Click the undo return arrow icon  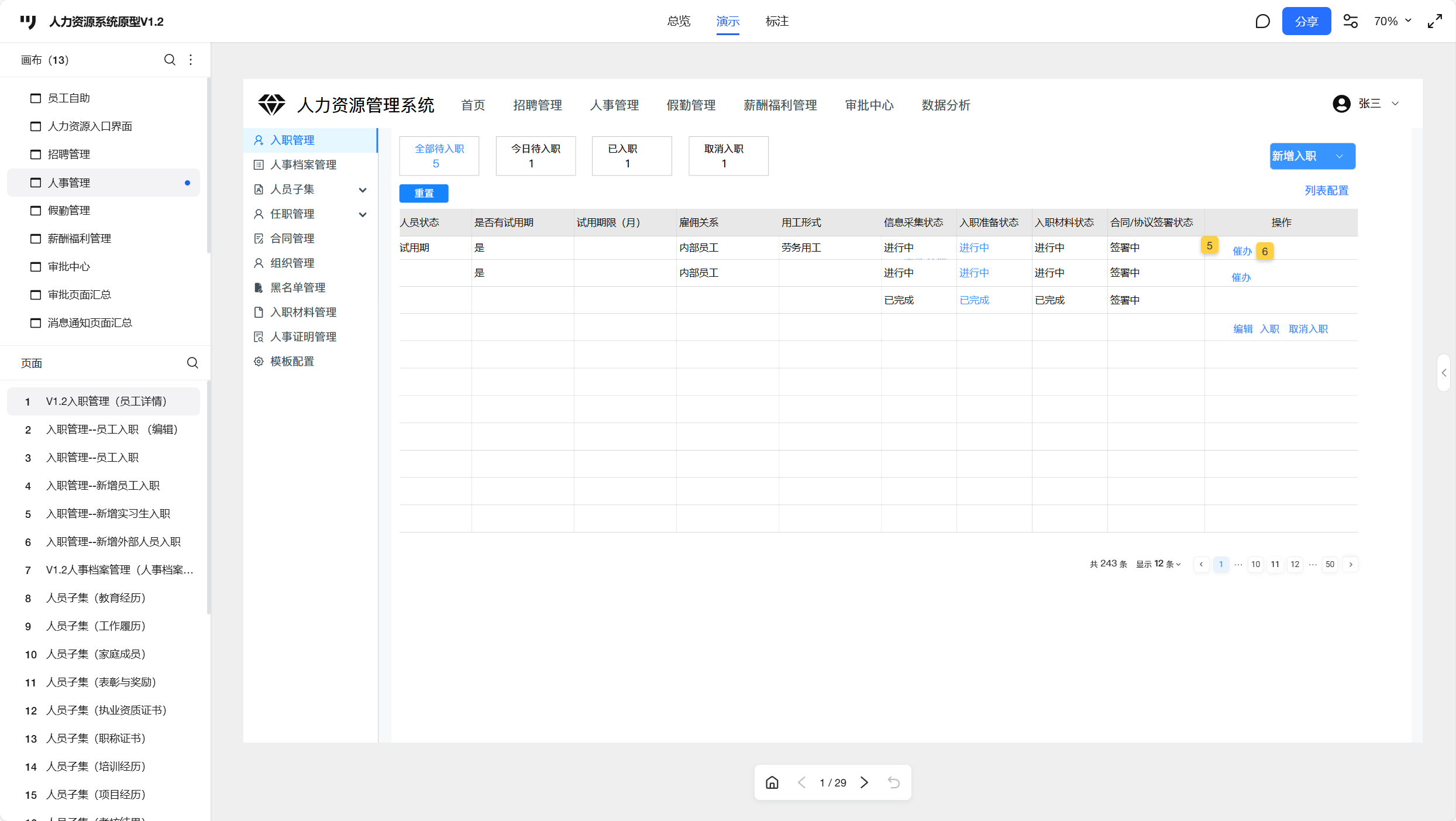pyautogui.click(x=893, y=782)
